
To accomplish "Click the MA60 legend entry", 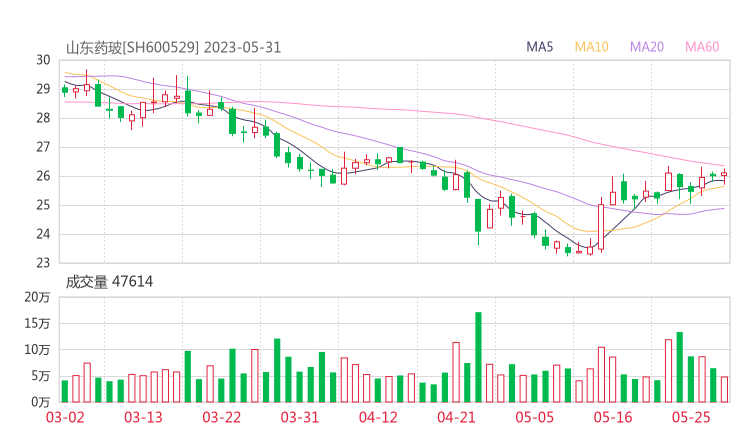I will click(702, 47).
